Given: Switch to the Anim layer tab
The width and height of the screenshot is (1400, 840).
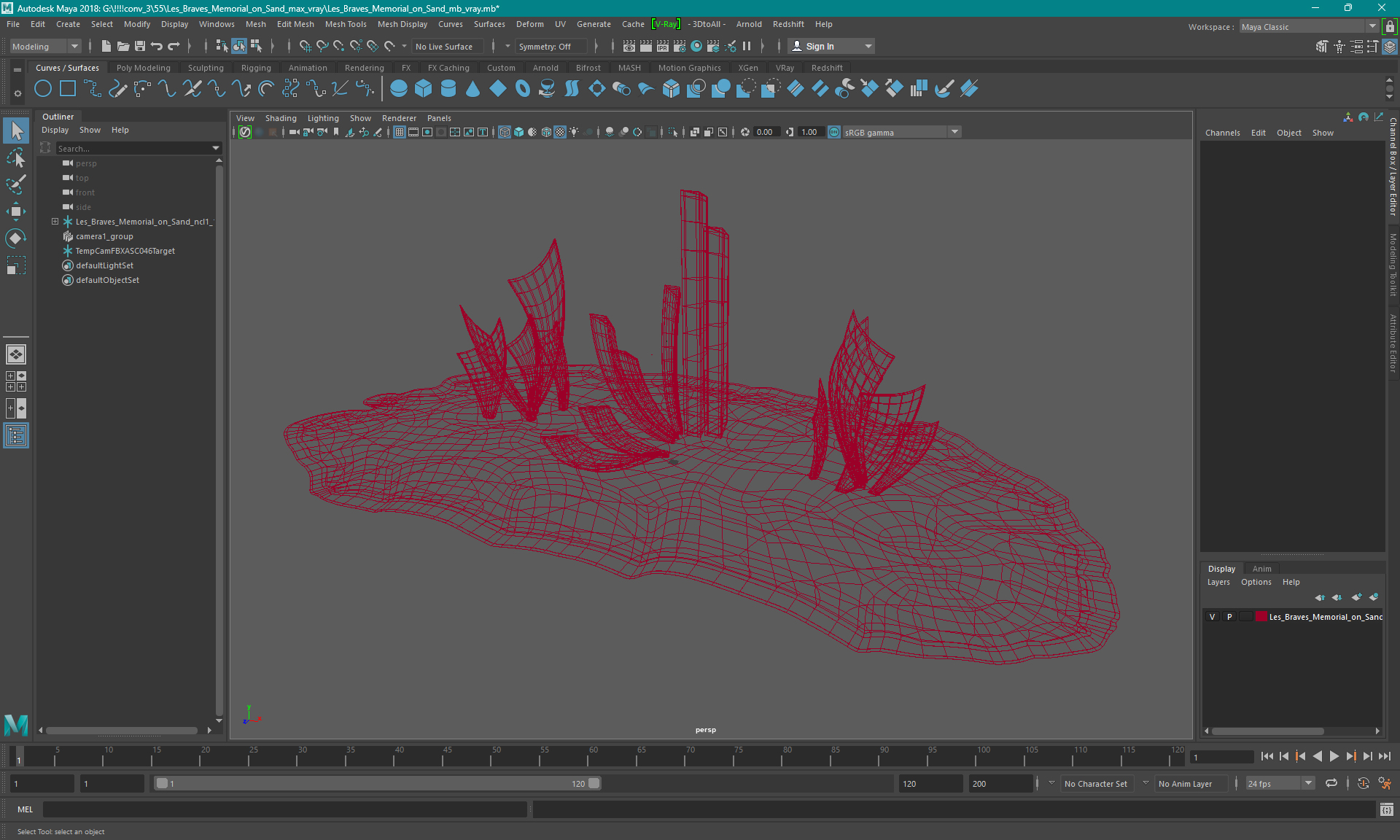Looking at the screenshot, I should (x=1261, y=569).
